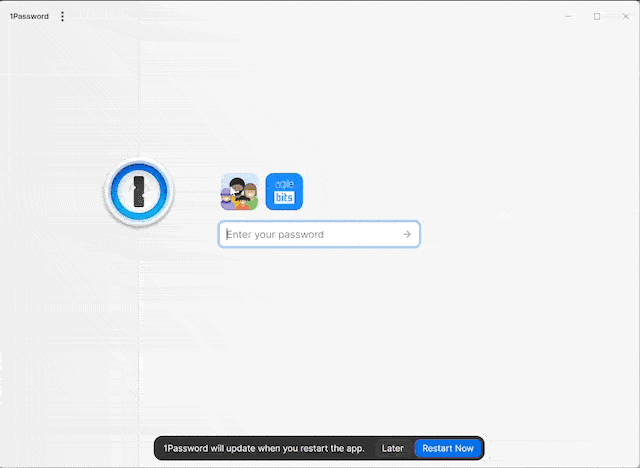The image size is (640, 468).
Task: Minimize the 1Password window
Action: click(x=569, y=16)
